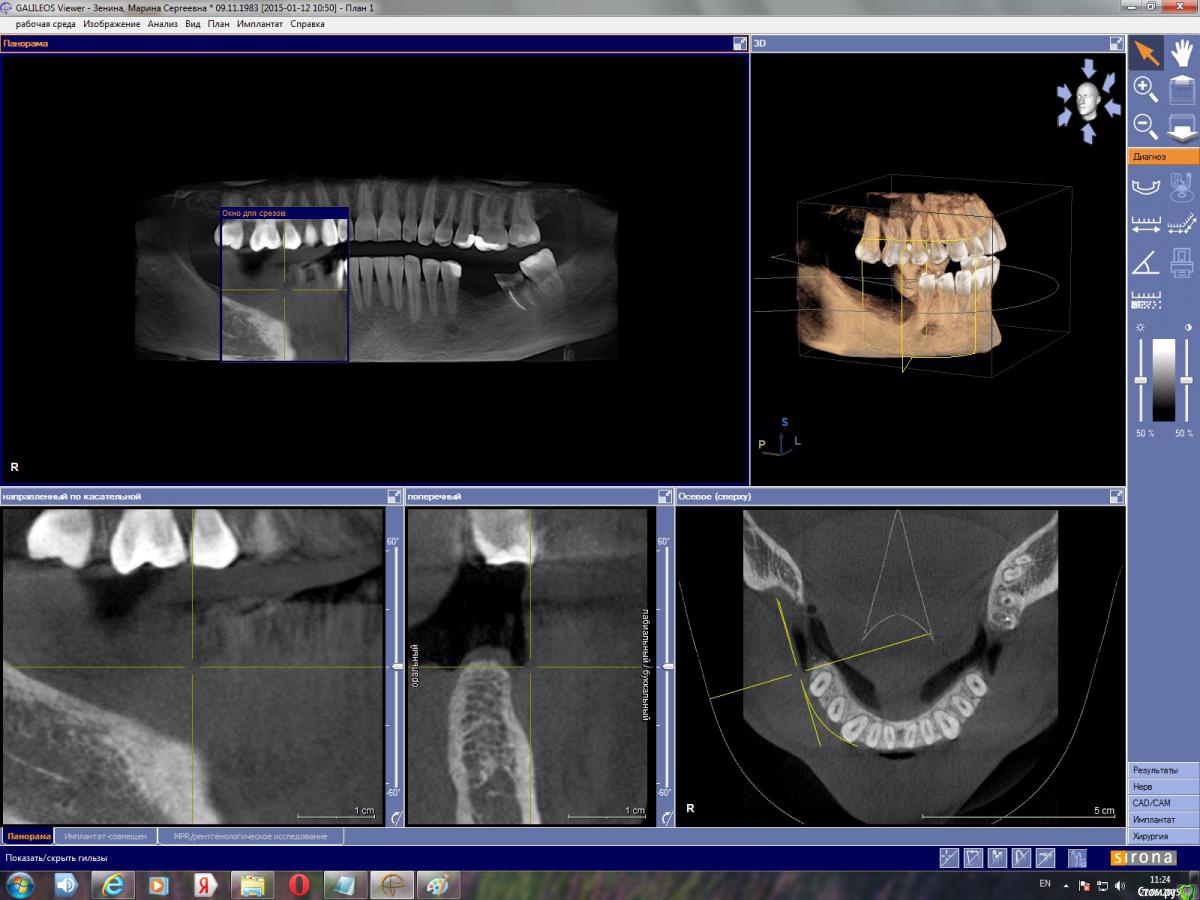Select the straight distance measurement ruler tool

pyautogui.click(x=1146, y=224)
